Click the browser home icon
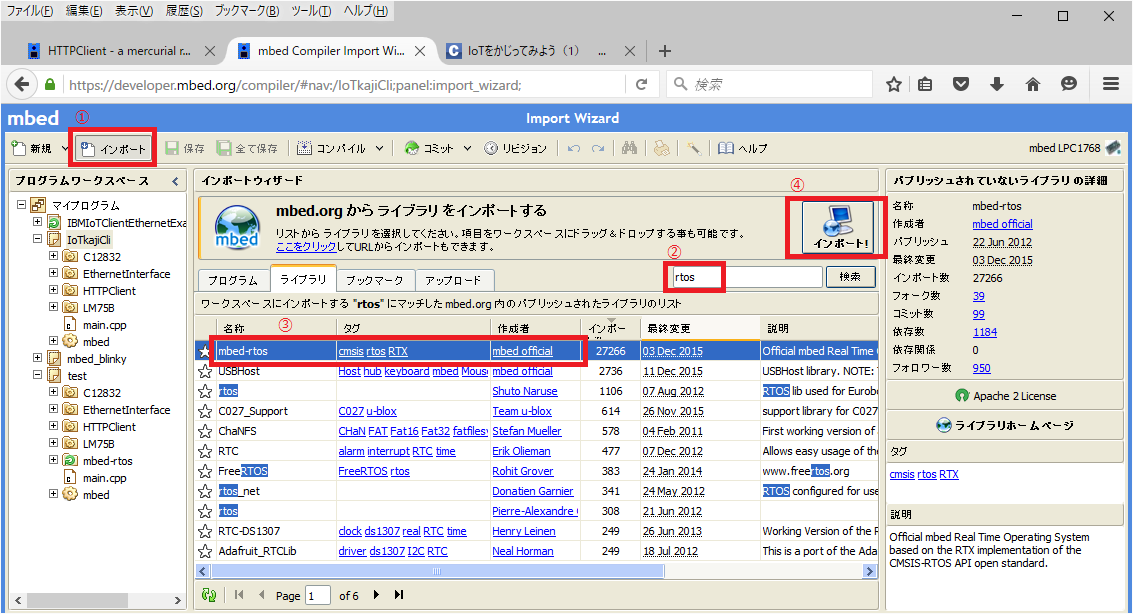Screen dimensions: 1133x614 1033,85
